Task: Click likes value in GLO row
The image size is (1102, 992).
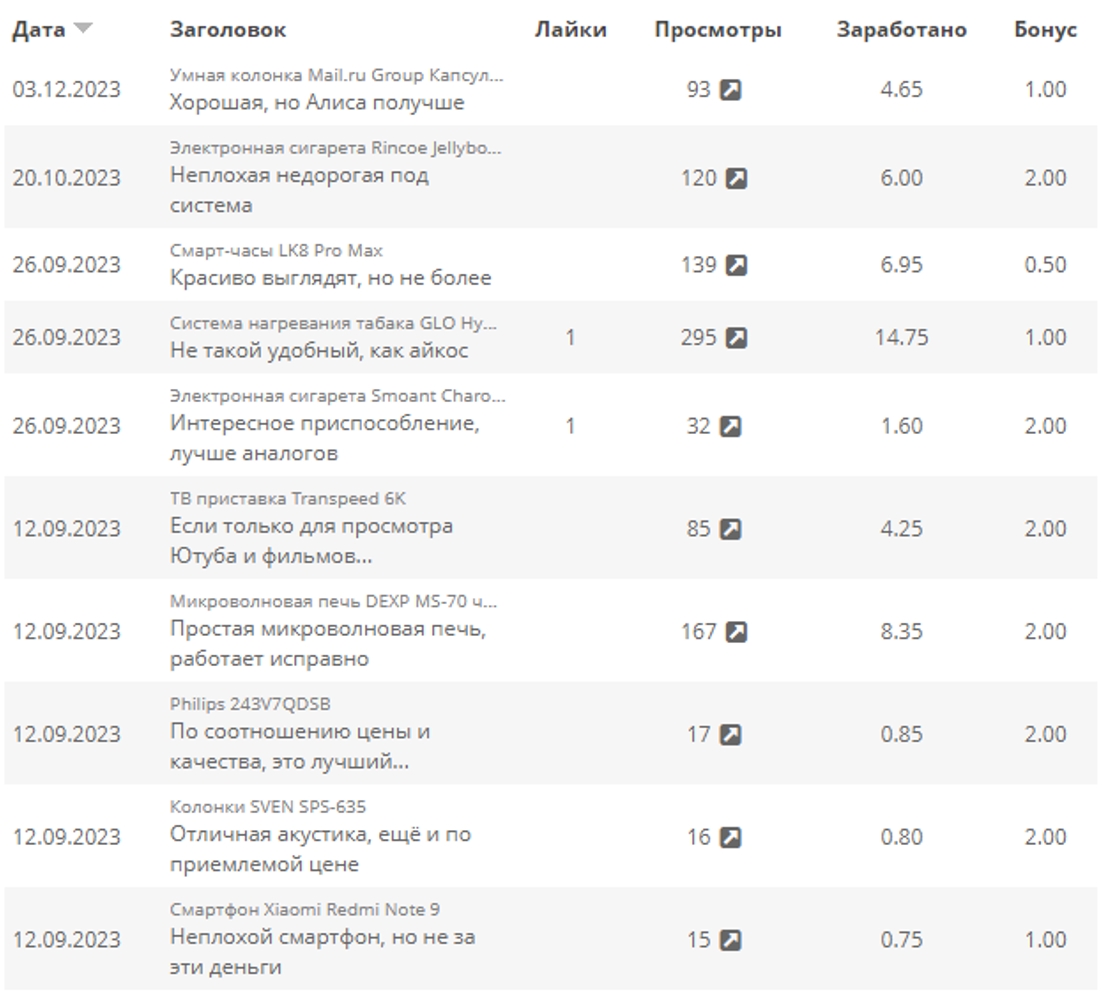Action: (570, 338)
